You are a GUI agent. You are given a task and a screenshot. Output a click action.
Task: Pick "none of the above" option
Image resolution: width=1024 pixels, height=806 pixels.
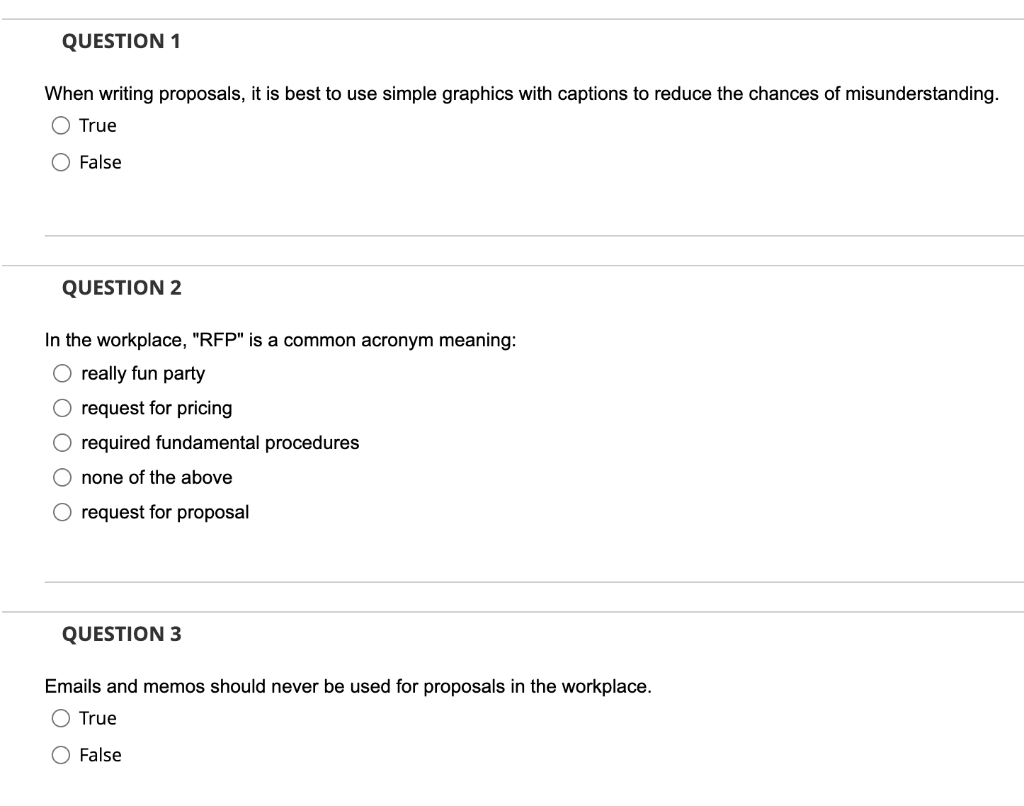61,477
